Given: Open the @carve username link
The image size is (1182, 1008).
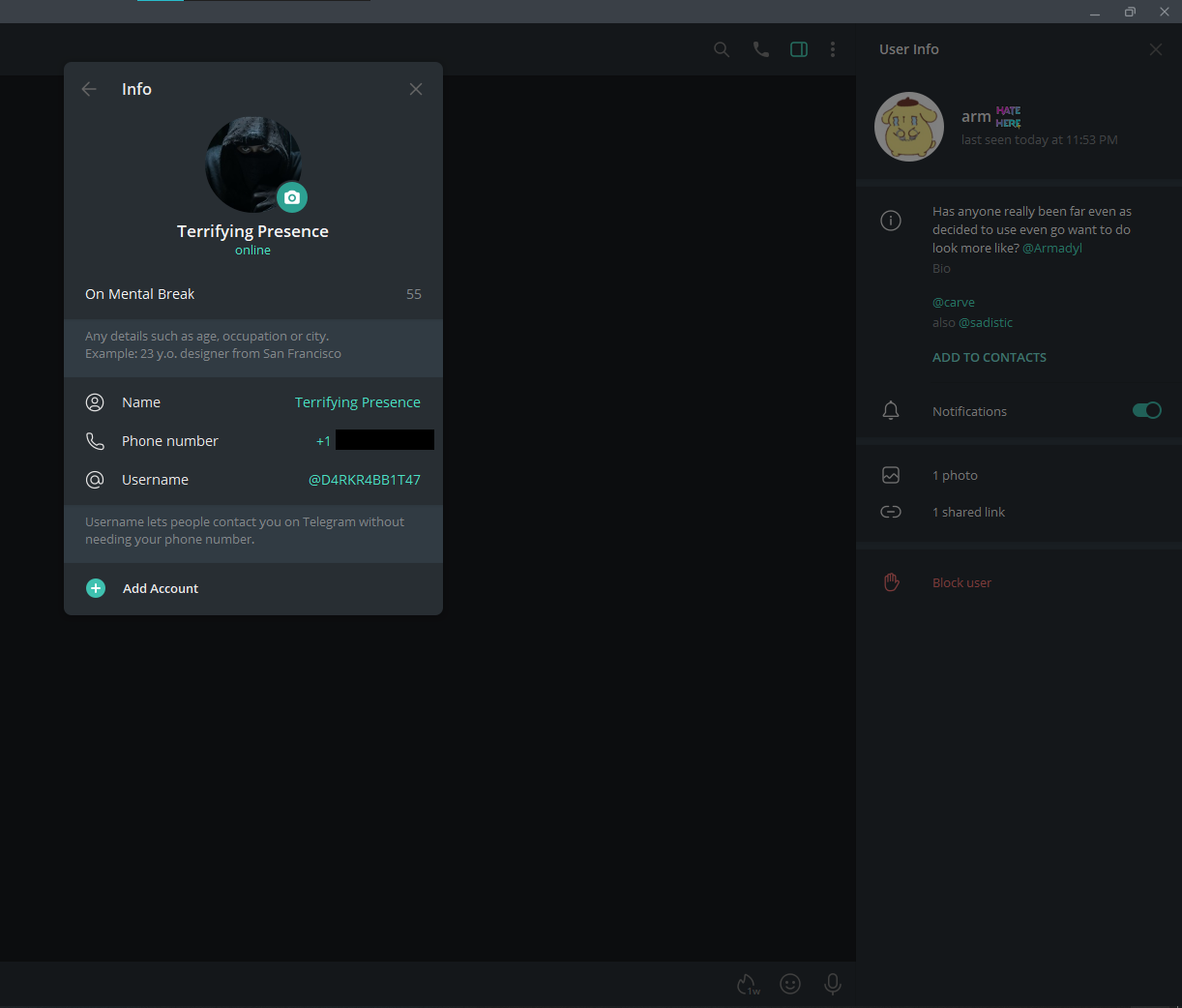Looking at the screenshot, I should point(954,302).
